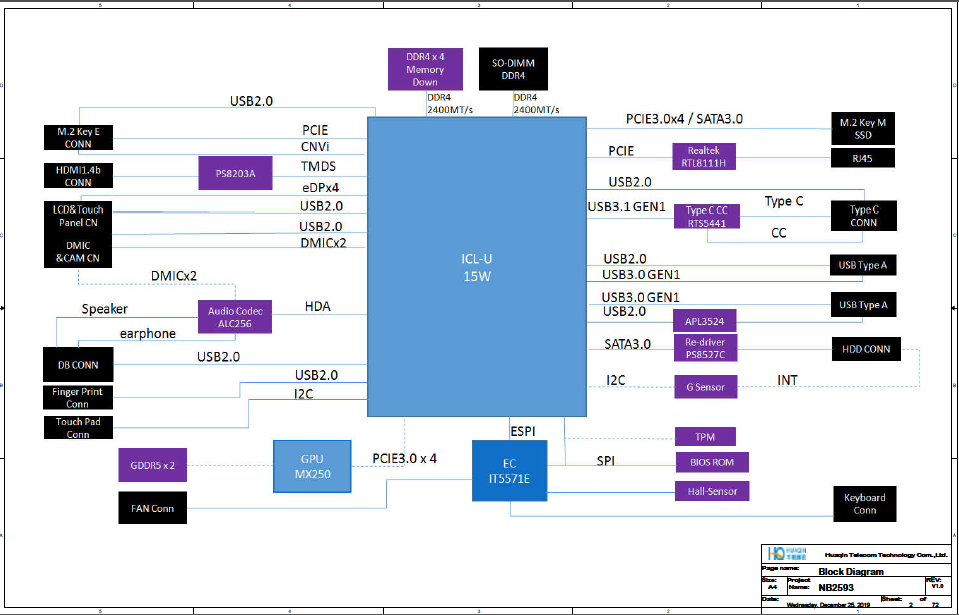Click the EC IT5571E block
The height and width of the screenshot is (615, 959).
tap(509, 471)
